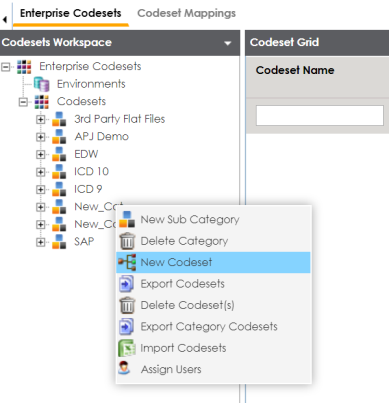The image size is (389, 403).
Task: Click the Excel icon beside Import Codesets
Action: pyautogui.click(x=127, y=348)
